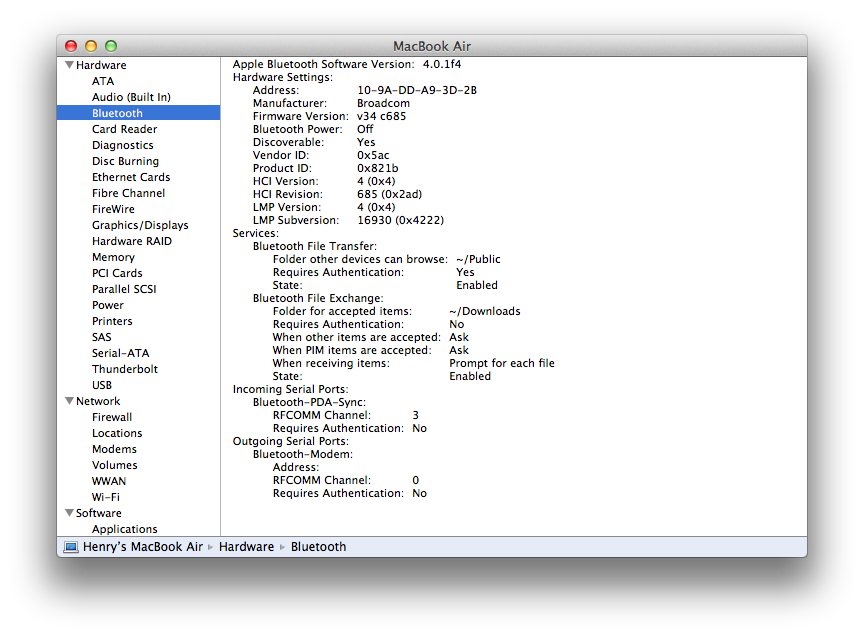Select Modems under Network
This screenshot has width=864, height=636.
[114, 449]
